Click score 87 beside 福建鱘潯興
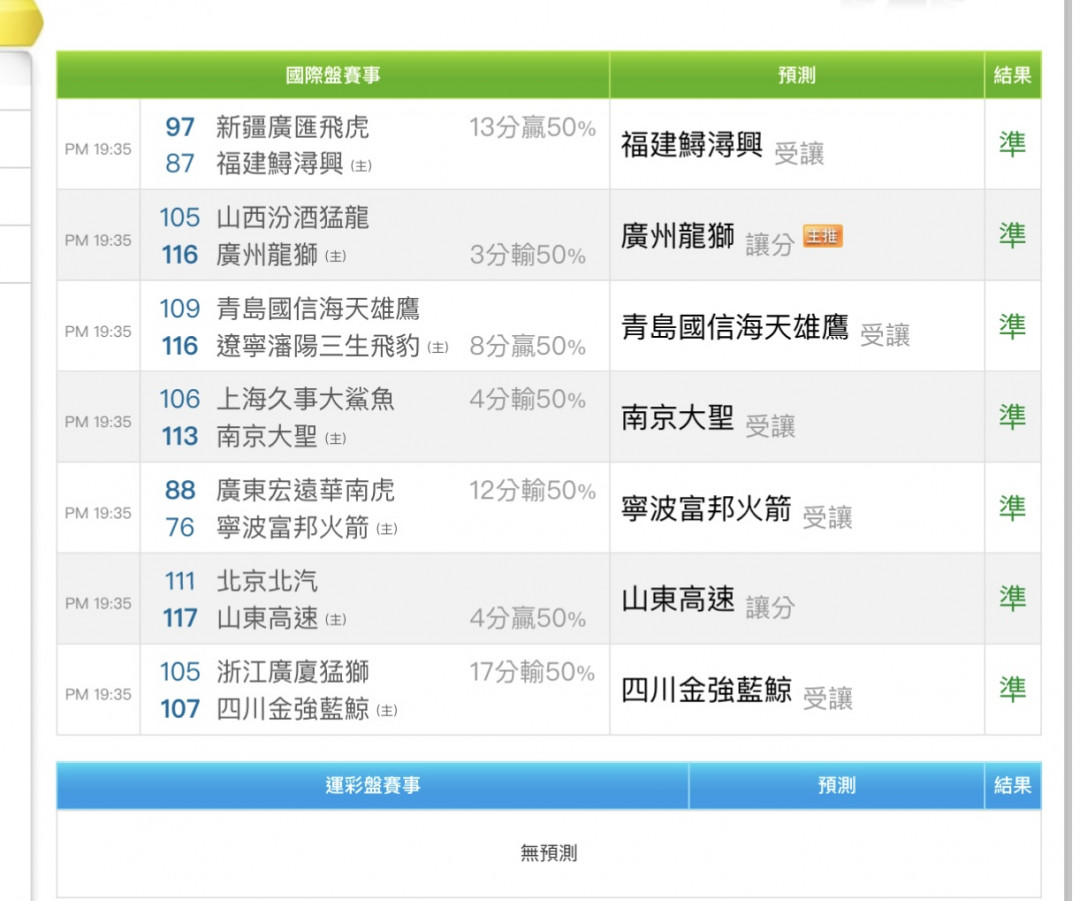The height and width of the screenshot is (901, 1080). pyautogui.click(x=180, y=164)
